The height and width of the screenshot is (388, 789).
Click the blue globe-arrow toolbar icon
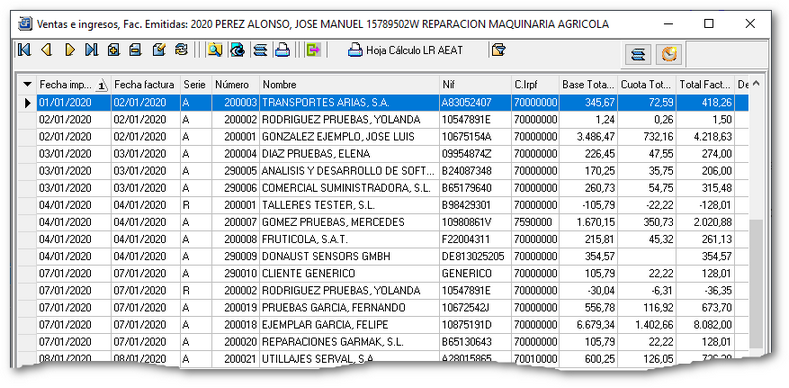pyautogui.click(x=237, y=50)
